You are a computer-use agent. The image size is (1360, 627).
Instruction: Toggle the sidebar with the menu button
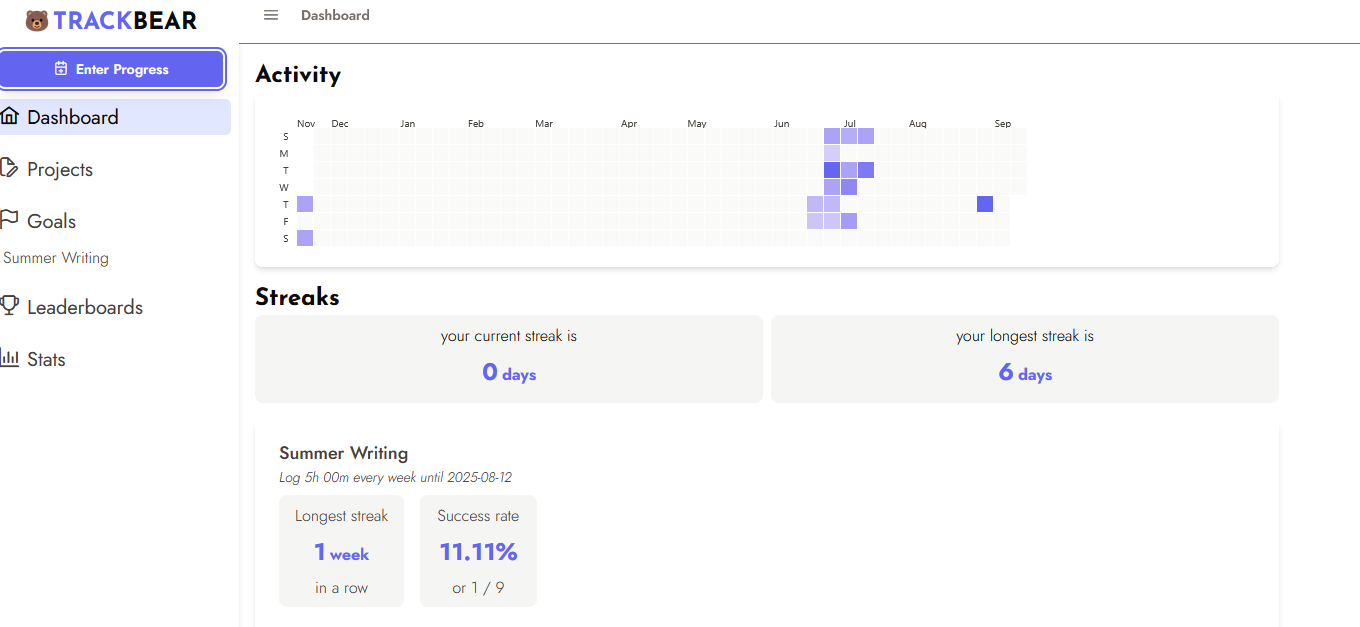270,15
